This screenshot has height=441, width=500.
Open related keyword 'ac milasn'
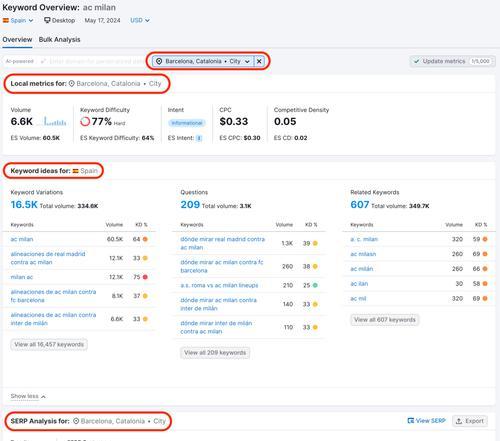(363, 254)
